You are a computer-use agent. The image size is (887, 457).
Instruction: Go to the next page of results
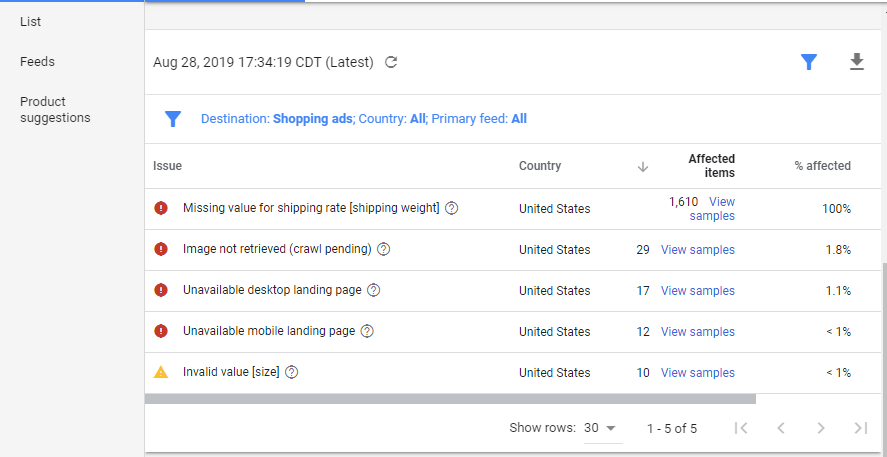(821, 428)
